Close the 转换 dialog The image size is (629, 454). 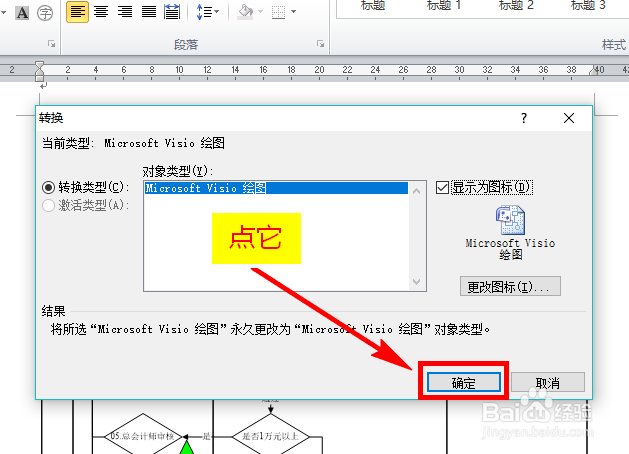[569, 118]
